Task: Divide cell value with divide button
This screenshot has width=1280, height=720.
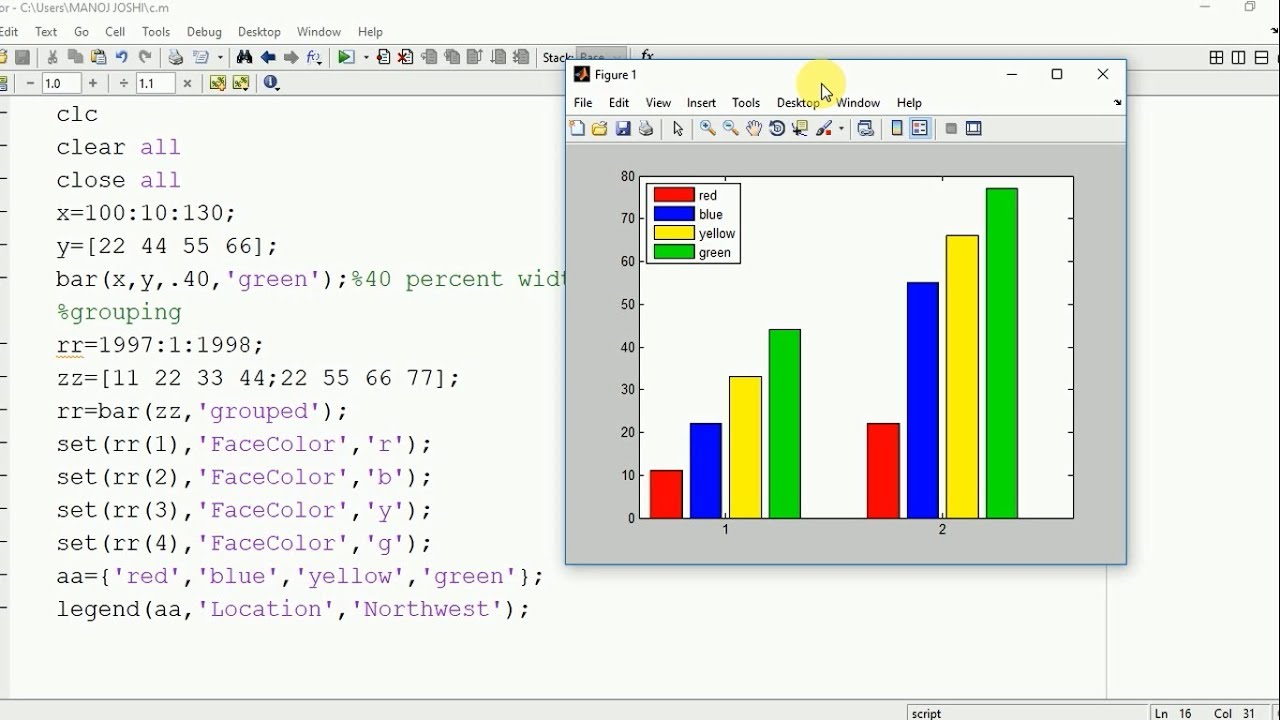Action: point(124,84)
